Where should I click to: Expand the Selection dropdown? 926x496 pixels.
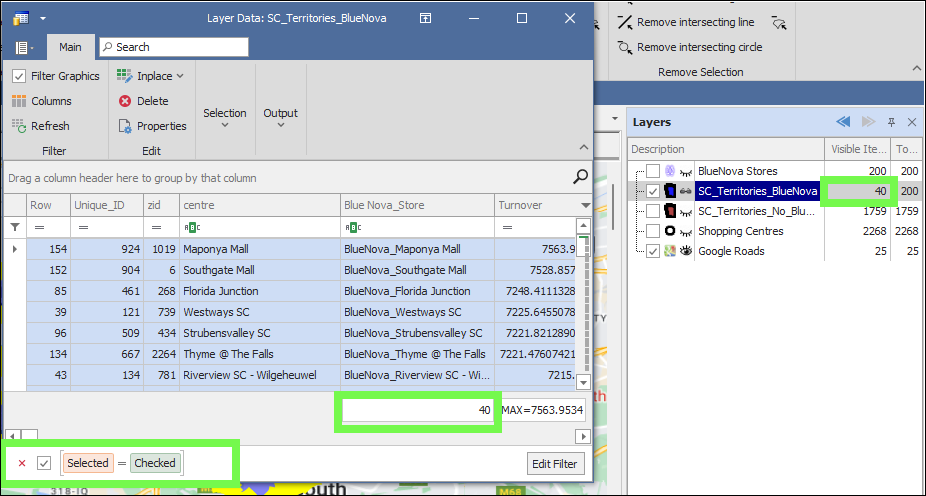tap(224, 118)
